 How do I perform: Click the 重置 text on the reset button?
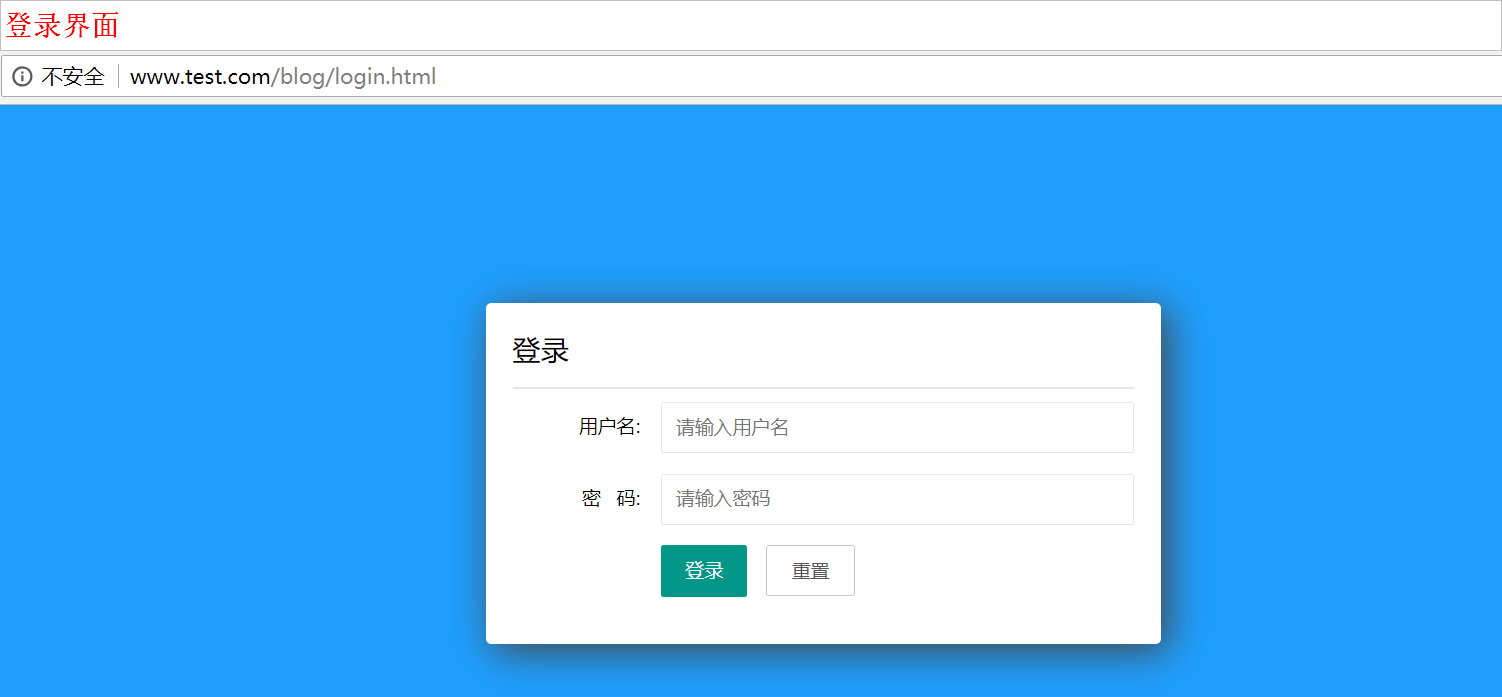(809, 570)
